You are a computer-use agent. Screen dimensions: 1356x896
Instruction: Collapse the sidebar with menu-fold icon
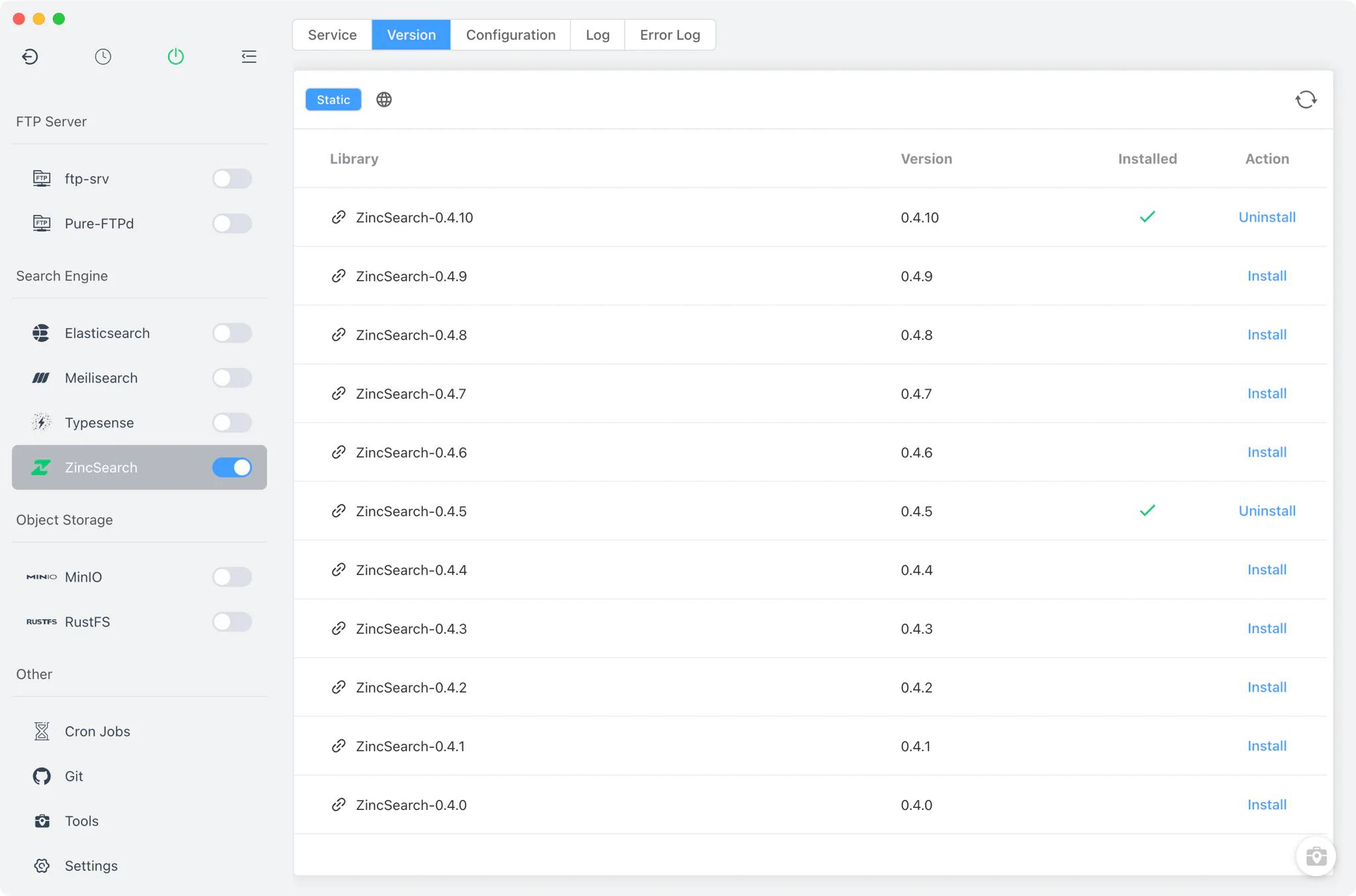(x=249, y=57)
